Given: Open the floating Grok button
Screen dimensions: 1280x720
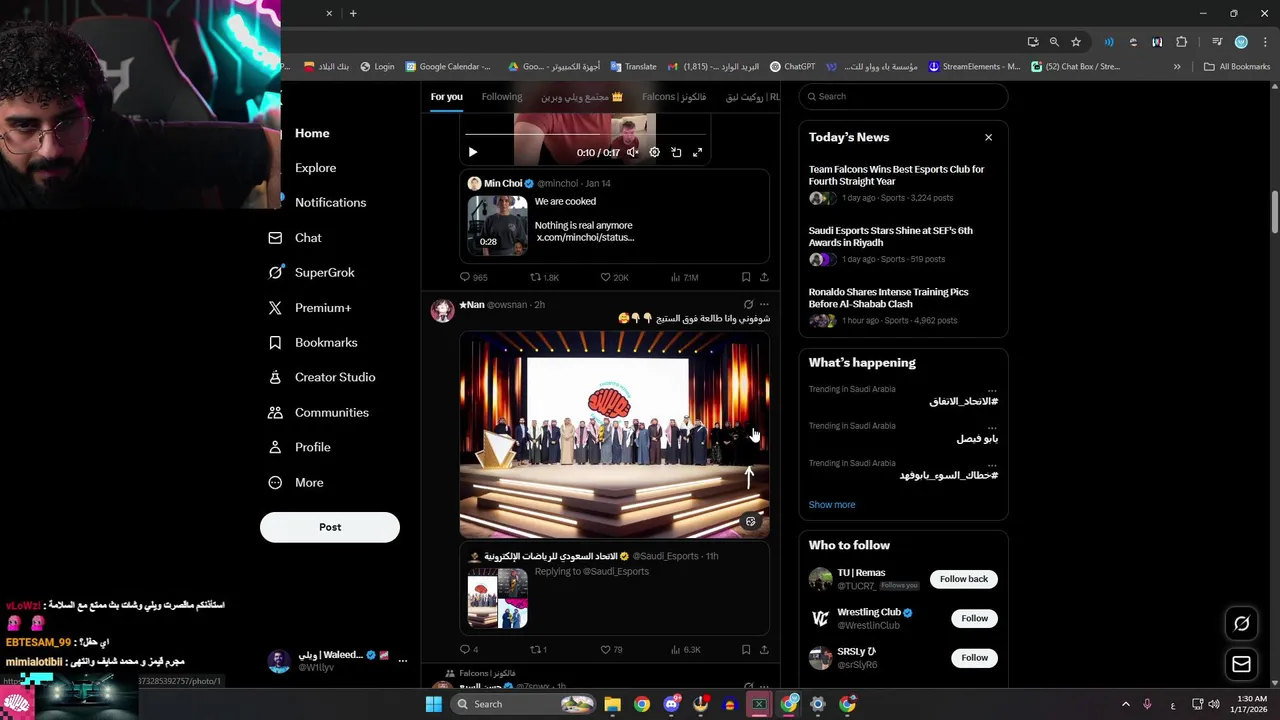Looking at the screenshot, I should 1242,623.
